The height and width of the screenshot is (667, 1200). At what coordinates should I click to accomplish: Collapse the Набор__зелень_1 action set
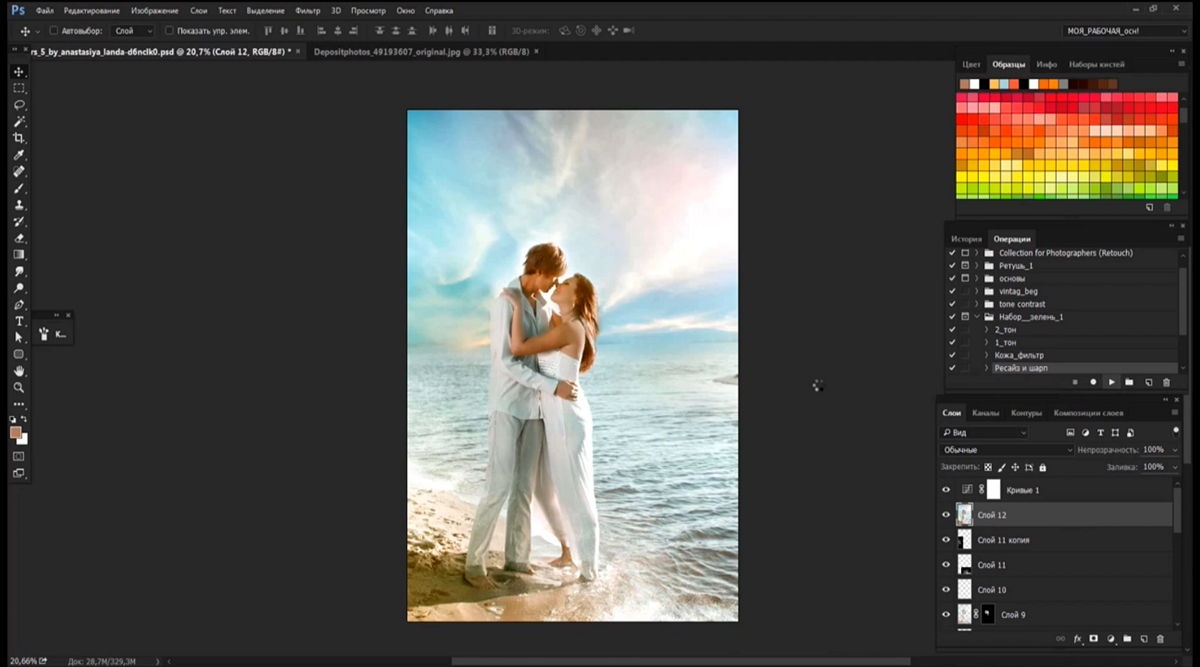pos(977,317)
